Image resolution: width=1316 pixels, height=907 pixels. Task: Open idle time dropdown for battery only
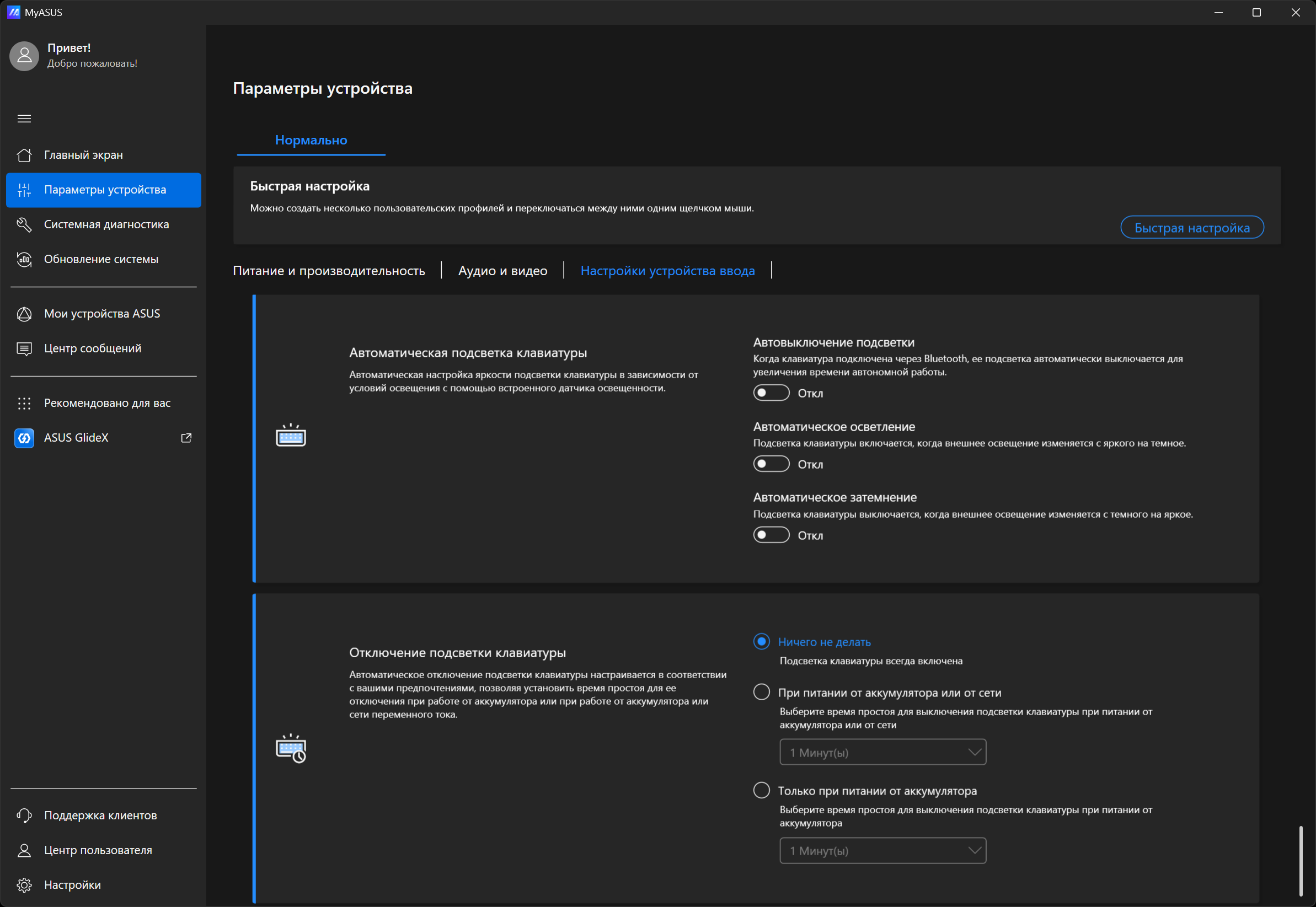click(x=883, y=851)
